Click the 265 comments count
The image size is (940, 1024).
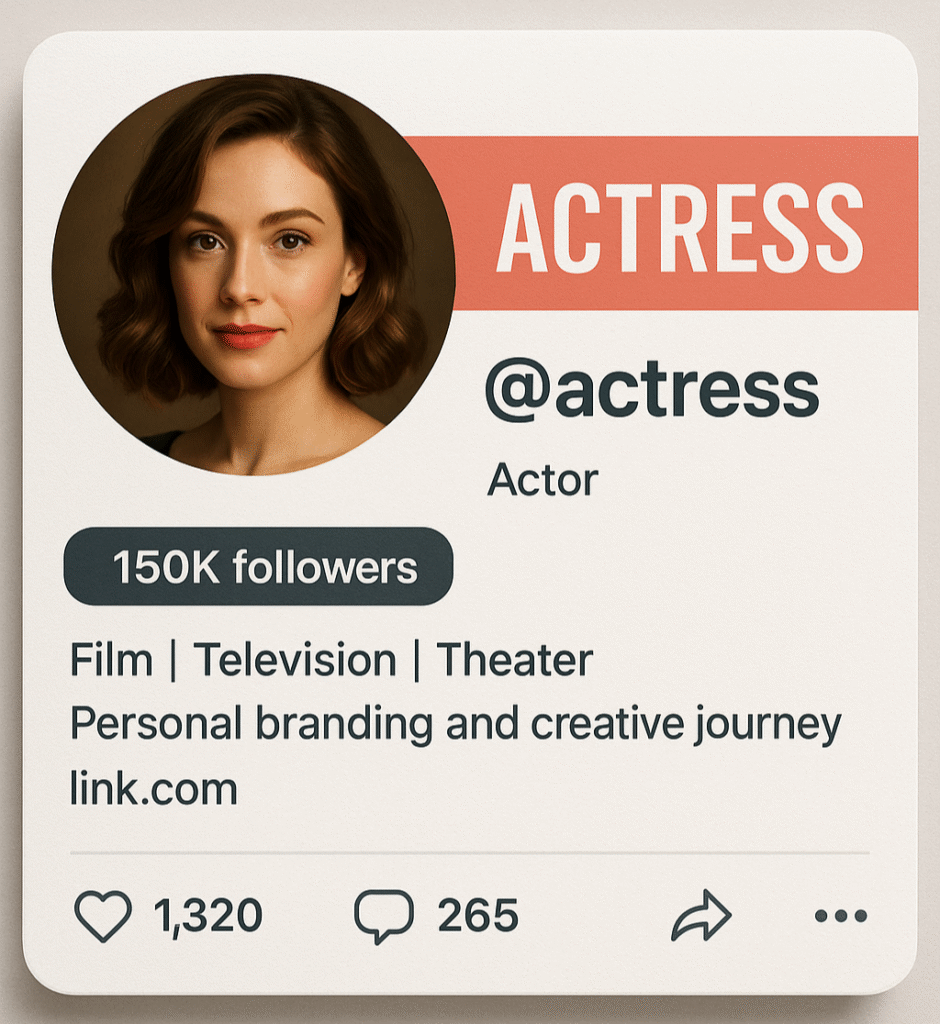pos(478,916)
